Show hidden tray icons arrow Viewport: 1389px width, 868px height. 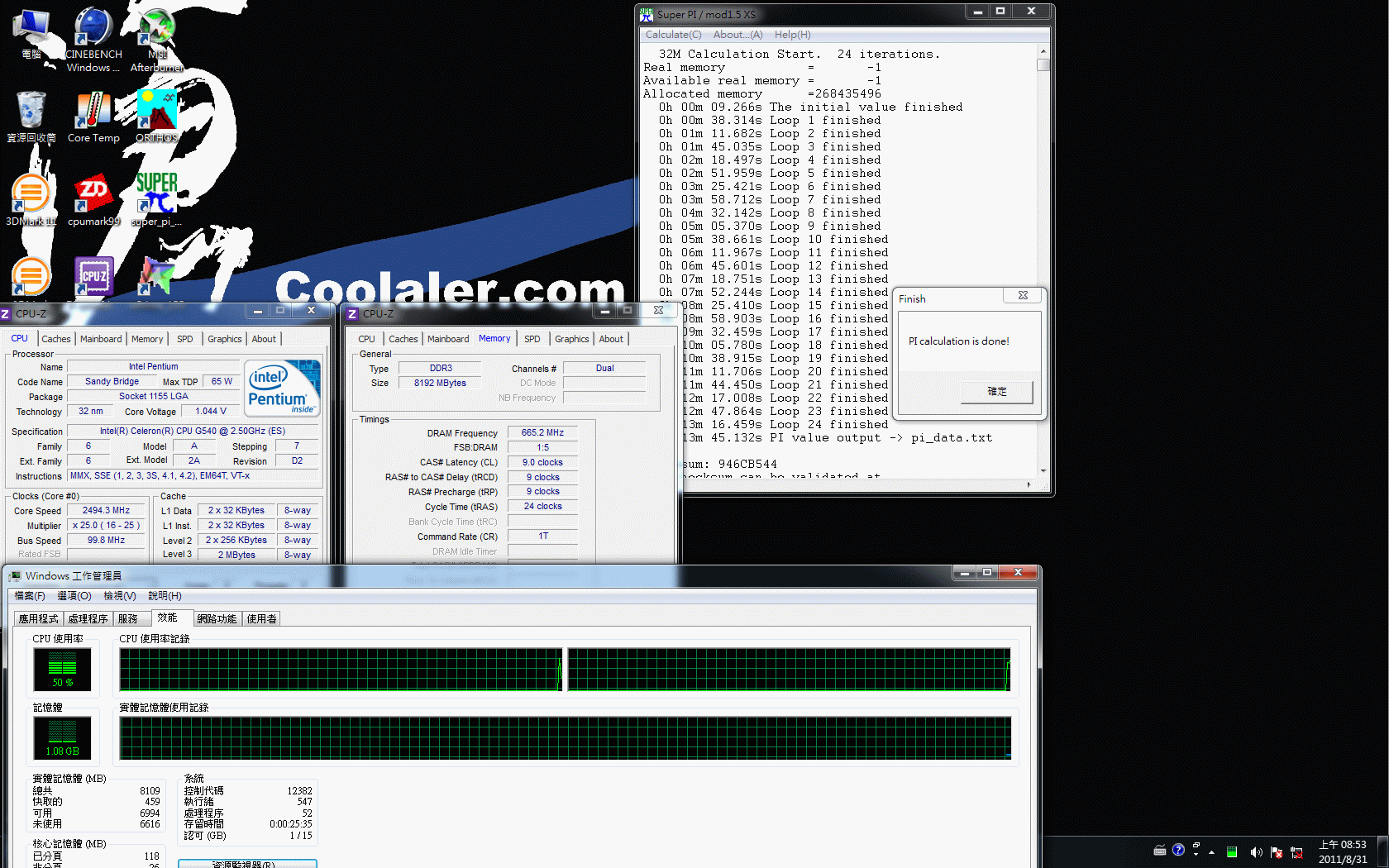click(1211, 852)
